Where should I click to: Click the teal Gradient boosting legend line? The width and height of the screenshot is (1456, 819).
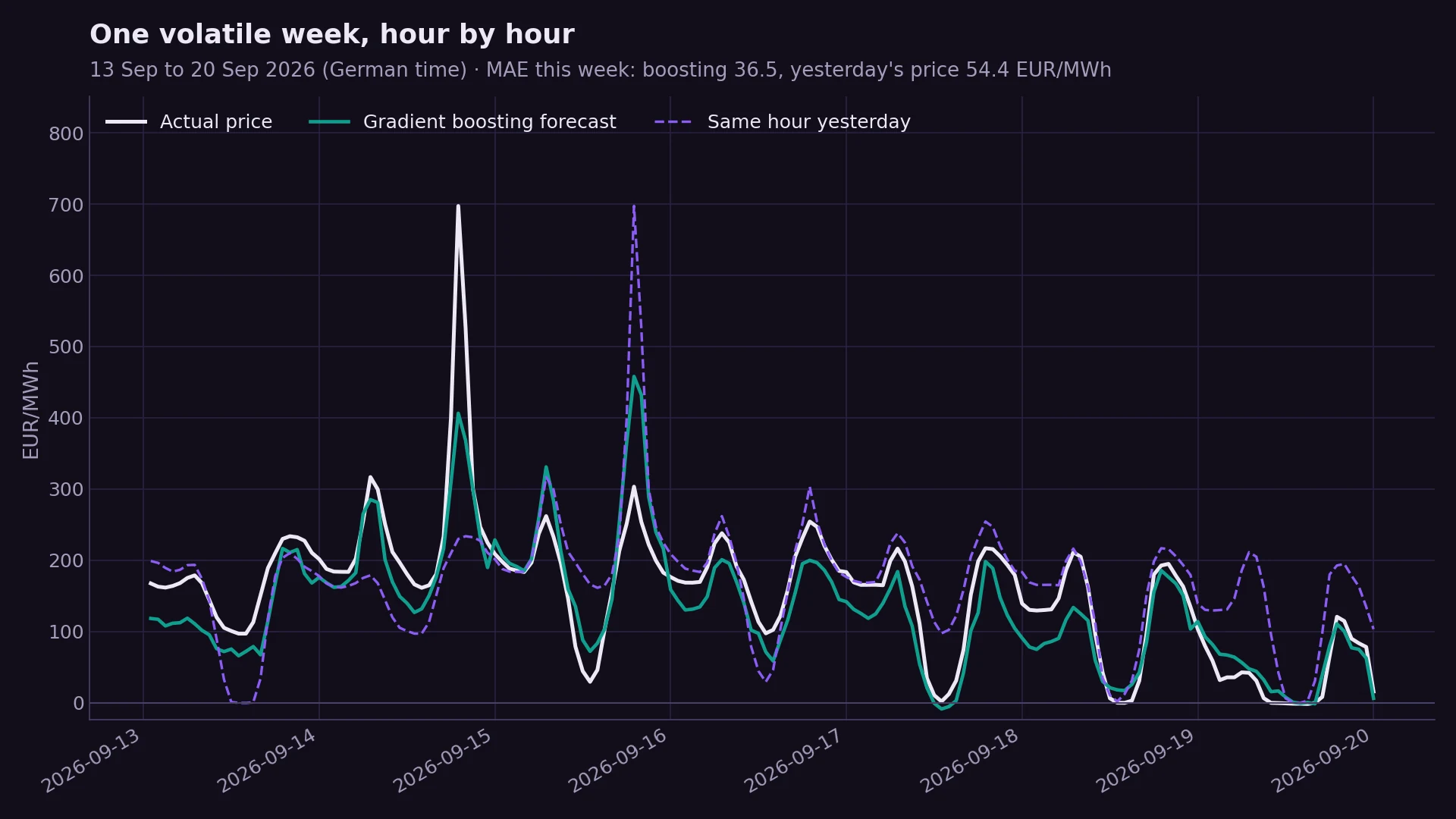330,122
